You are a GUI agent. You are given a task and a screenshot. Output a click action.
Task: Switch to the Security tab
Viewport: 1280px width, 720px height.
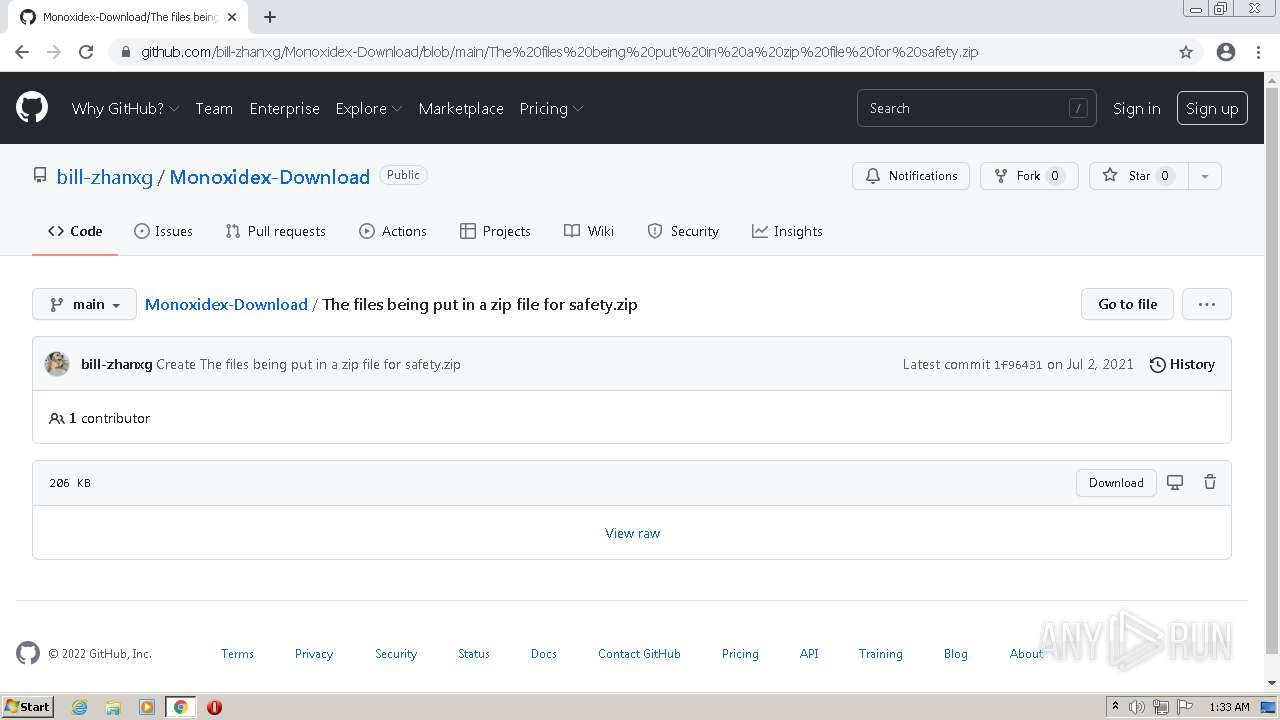683,231
